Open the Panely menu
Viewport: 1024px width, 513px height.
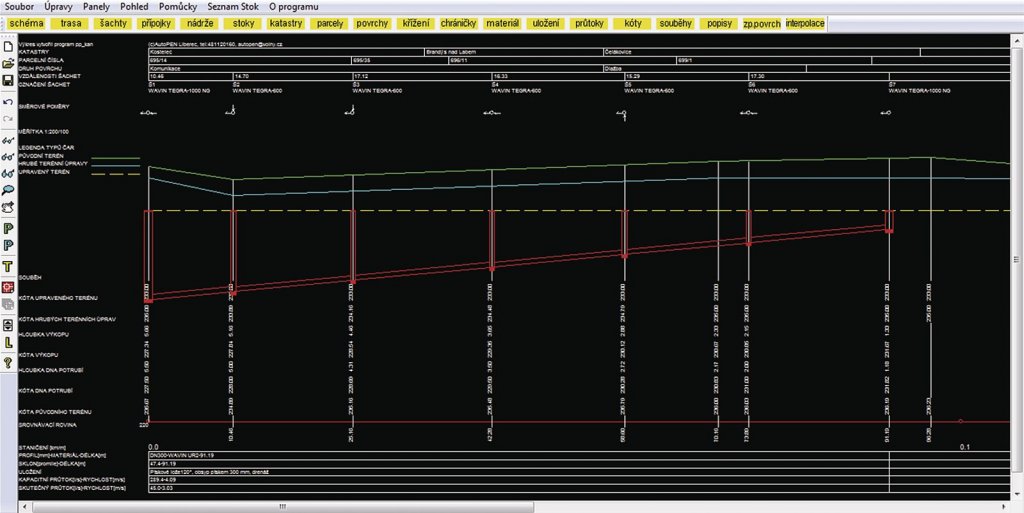tap(97, 7)
